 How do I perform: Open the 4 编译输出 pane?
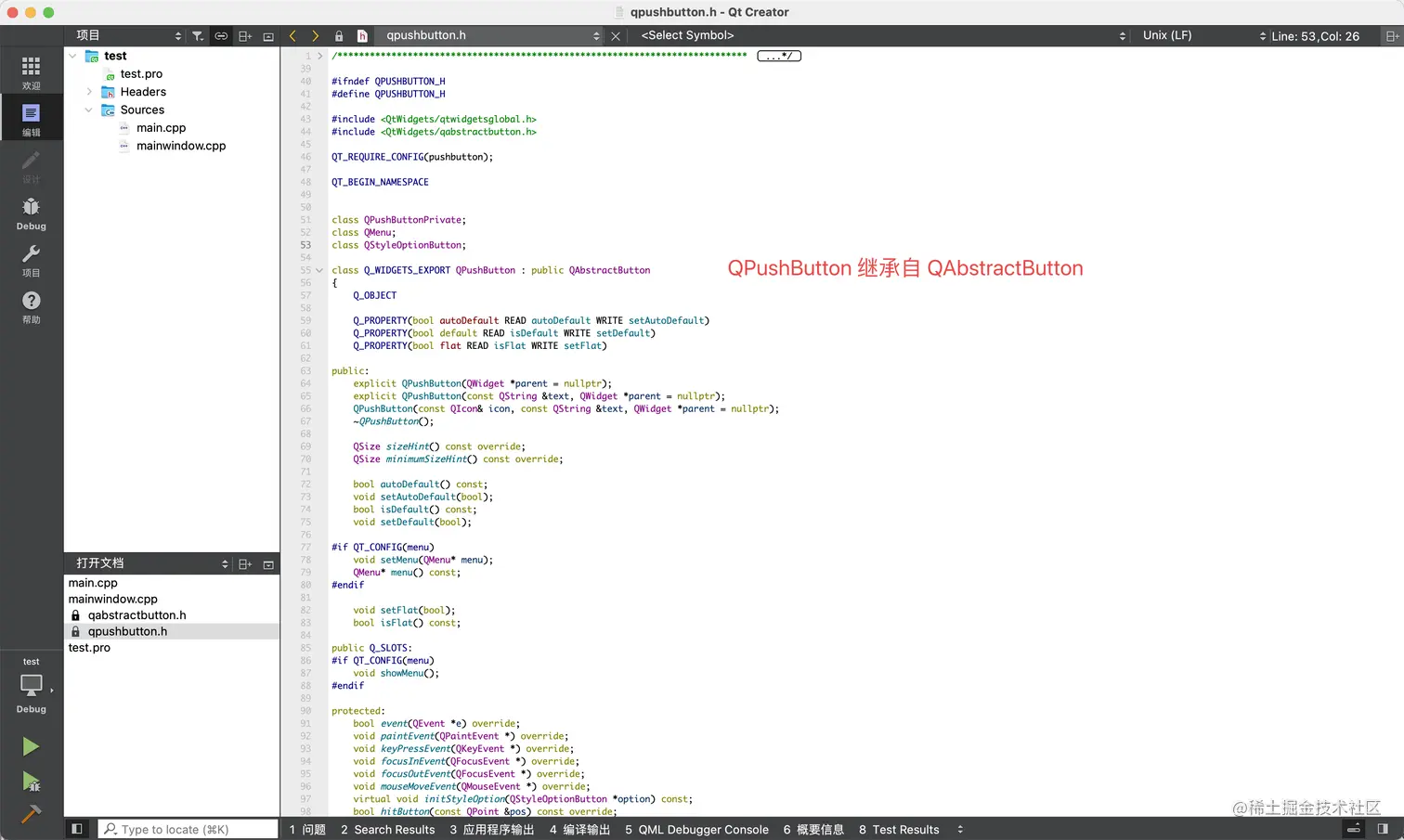click(579, 830)
